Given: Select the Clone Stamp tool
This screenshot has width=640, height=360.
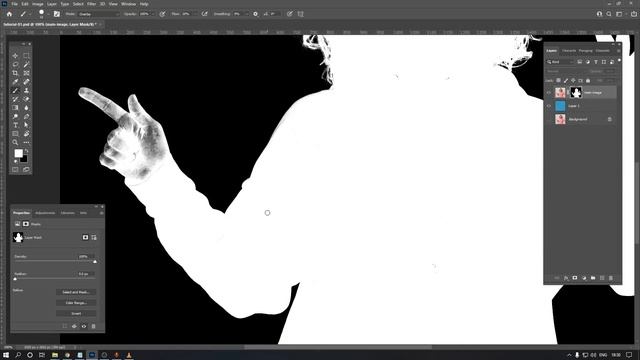Looking at the screenshot, I should pyautogui.click(x=26, y=90).
